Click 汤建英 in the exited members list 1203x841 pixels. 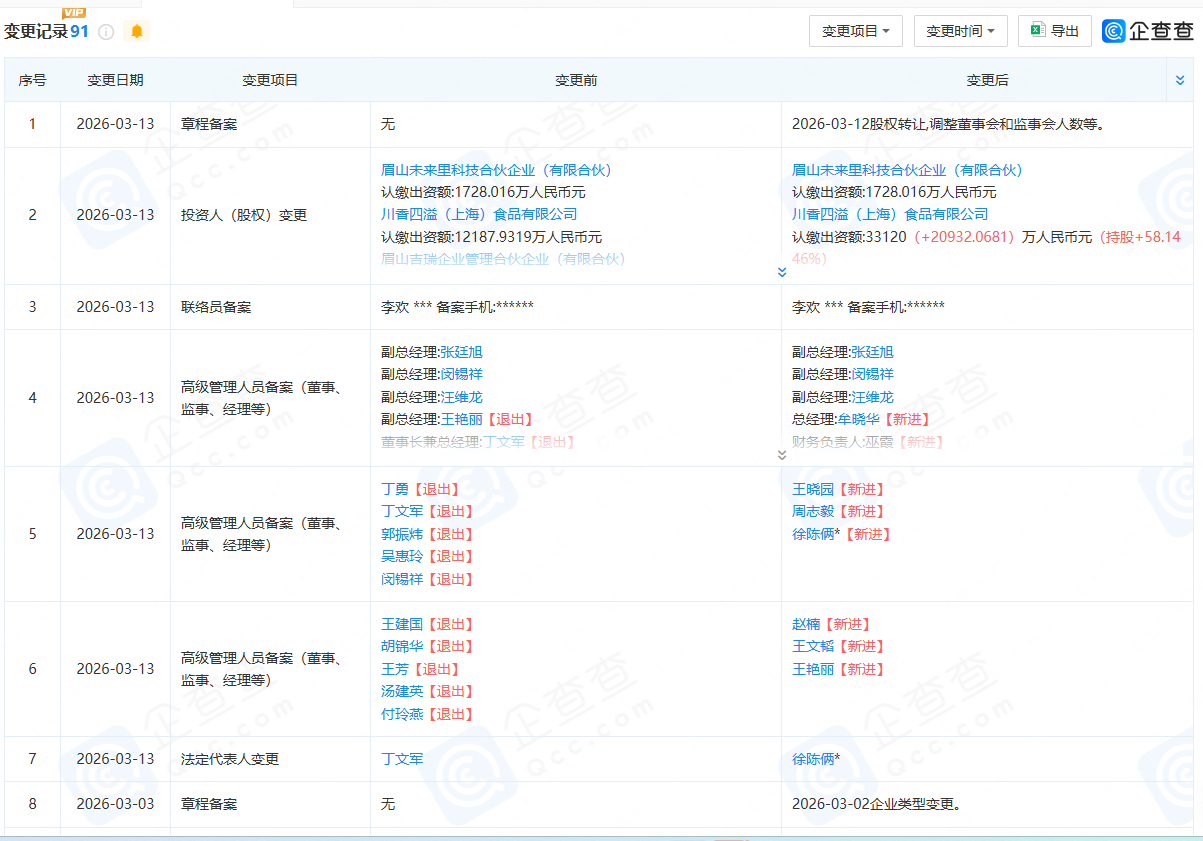[x=402, y=691]
